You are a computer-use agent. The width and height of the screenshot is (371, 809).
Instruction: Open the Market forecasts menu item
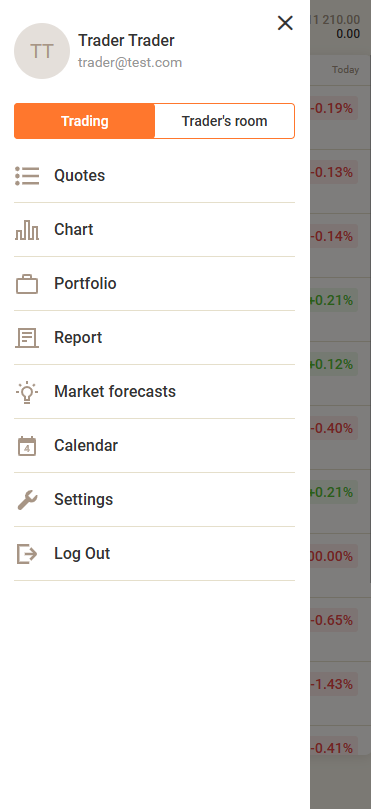154,392
